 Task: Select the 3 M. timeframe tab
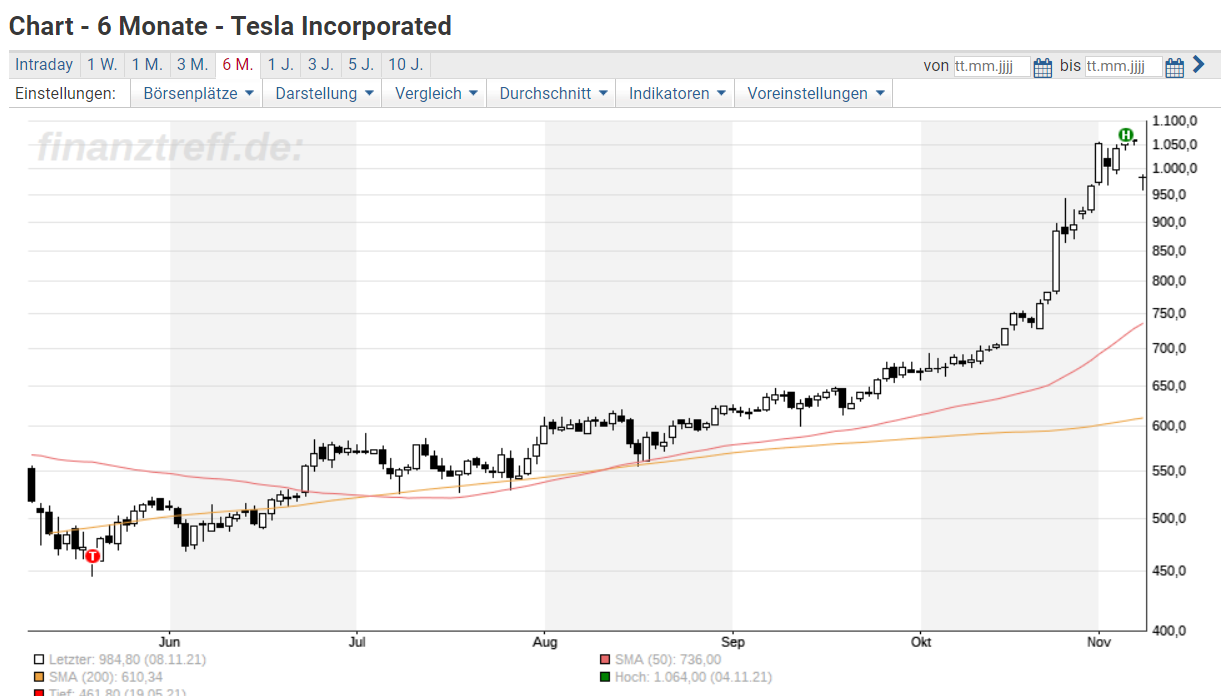point(192,65)
